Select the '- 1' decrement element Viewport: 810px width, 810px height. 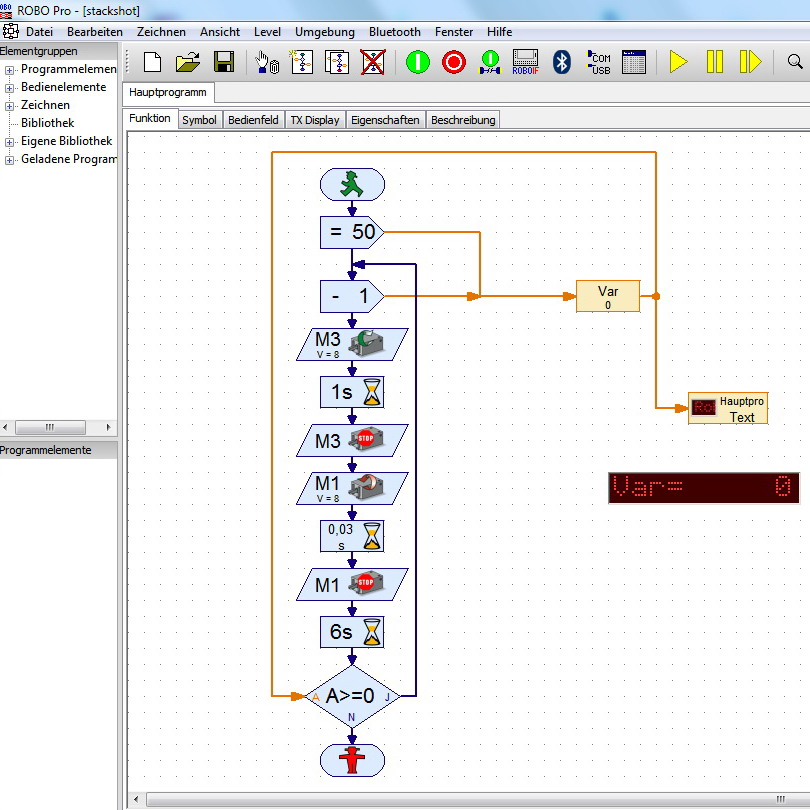click(352, 297)
